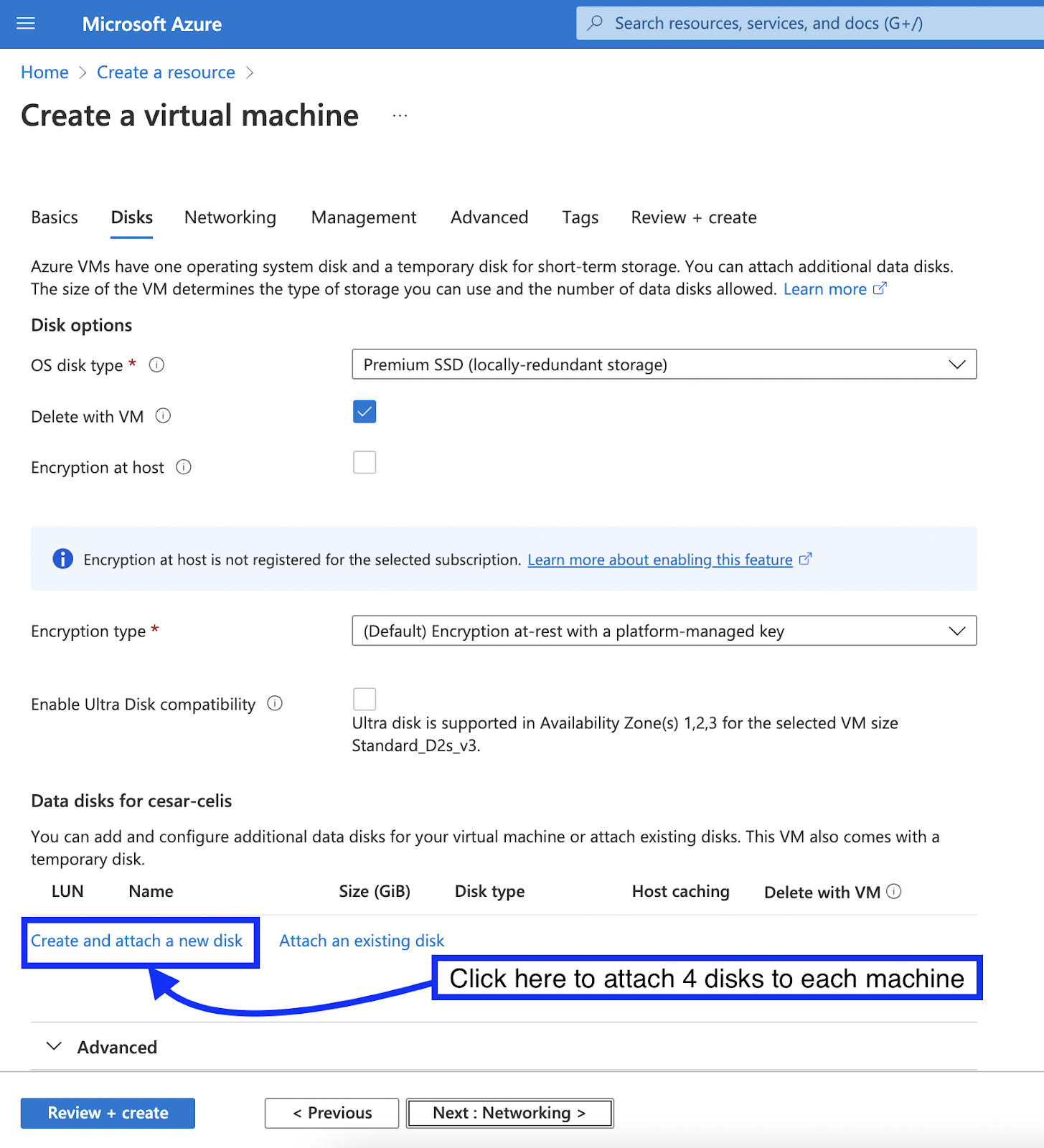Click the Delete with VM info icon

click(164, 416)
